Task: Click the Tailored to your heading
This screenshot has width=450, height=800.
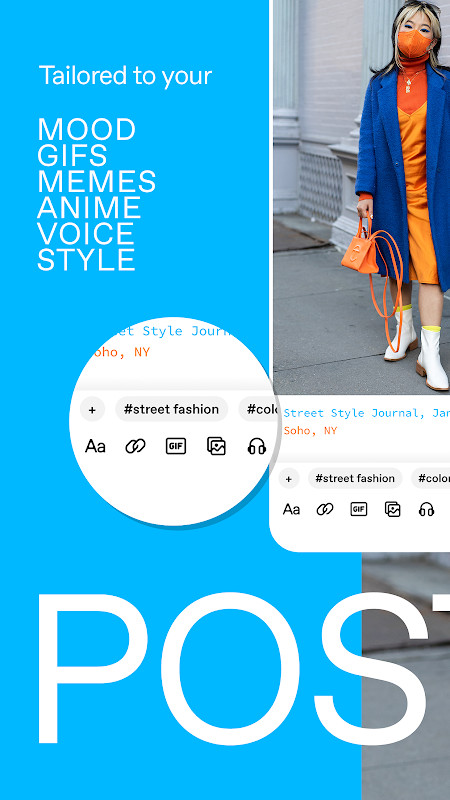Action: tap(125, 76)
